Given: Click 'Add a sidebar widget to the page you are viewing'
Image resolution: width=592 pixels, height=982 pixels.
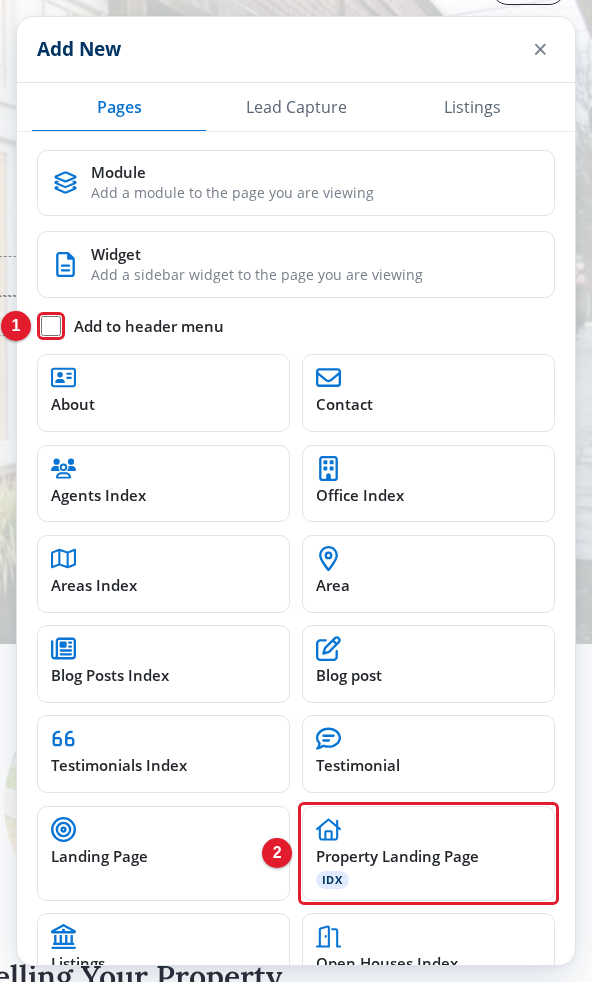Looking at the screenshot, I should (x=256, y=275).
